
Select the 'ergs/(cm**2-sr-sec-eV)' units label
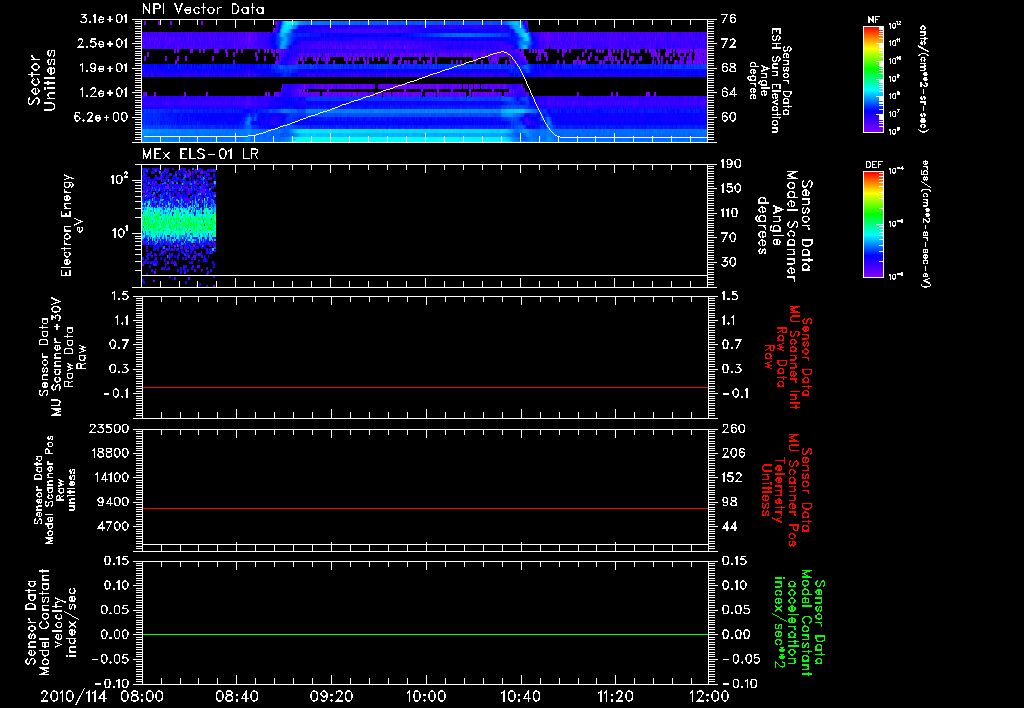tap(925, 223)
